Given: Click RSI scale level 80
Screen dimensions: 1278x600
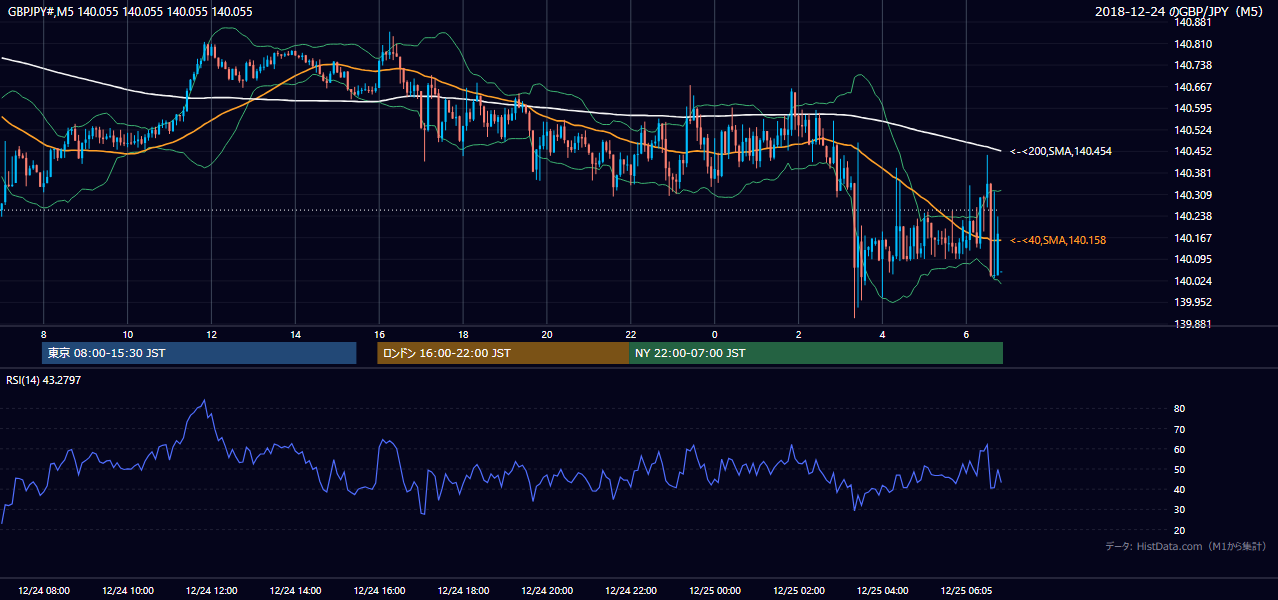Looking at the screenshot, I should click(x=1180, y=409).
